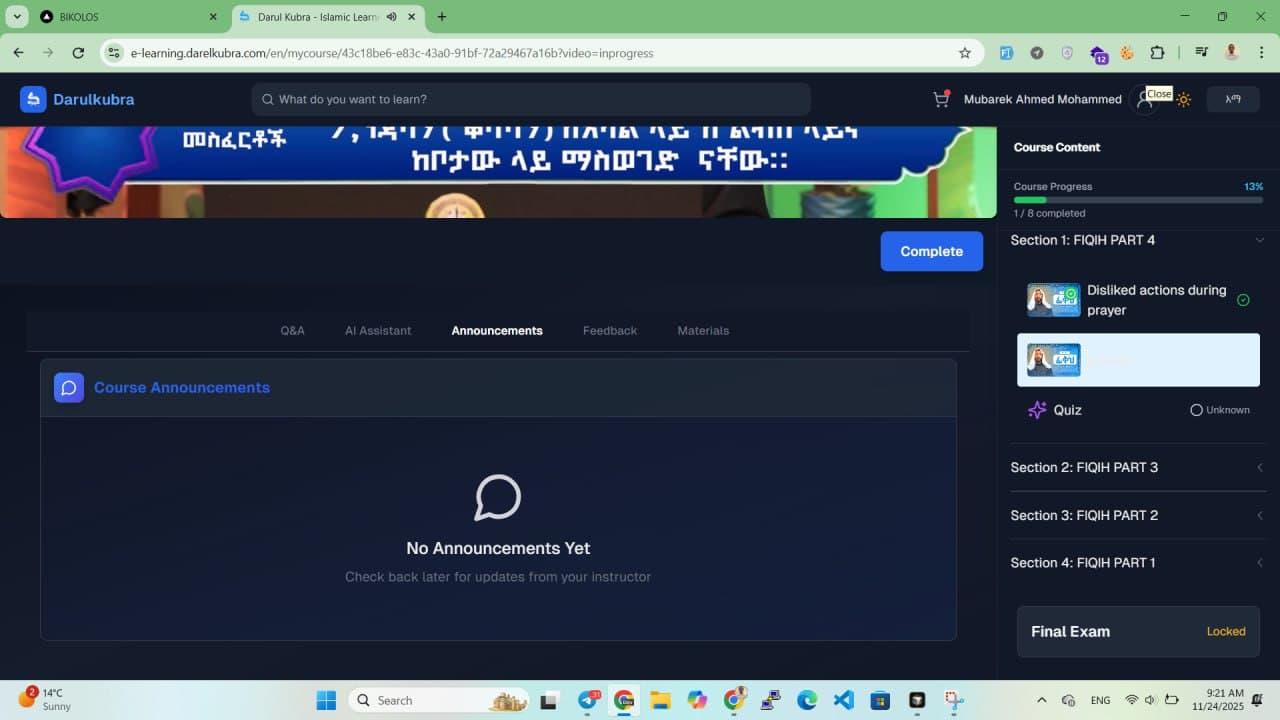1280x720 pixels.
Task: Click the sparkle Quiz icon
Action: coord(1037,410)
